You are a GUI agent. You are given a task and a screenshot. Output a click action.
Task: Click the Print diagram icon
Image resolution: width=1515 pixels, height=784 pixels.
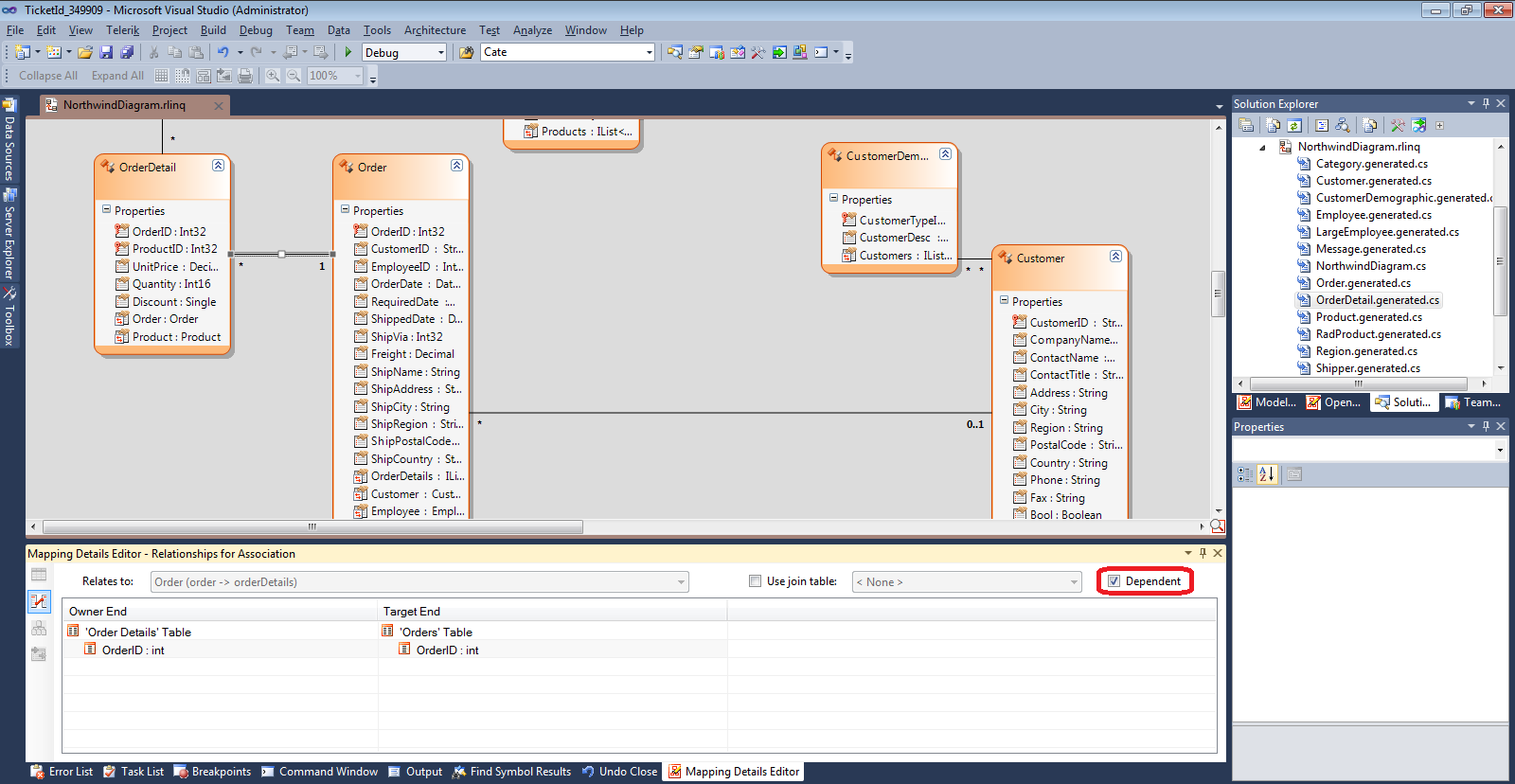[x=245, y=76]
